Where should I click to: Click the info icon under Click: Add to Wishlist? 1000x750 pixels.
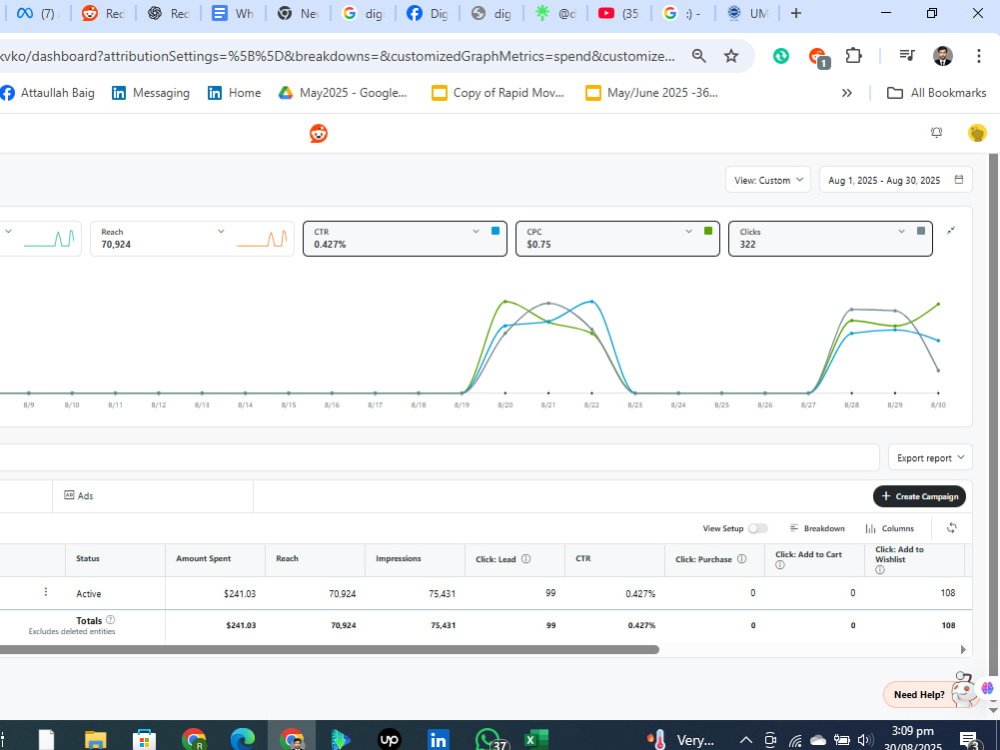(879, 570)
